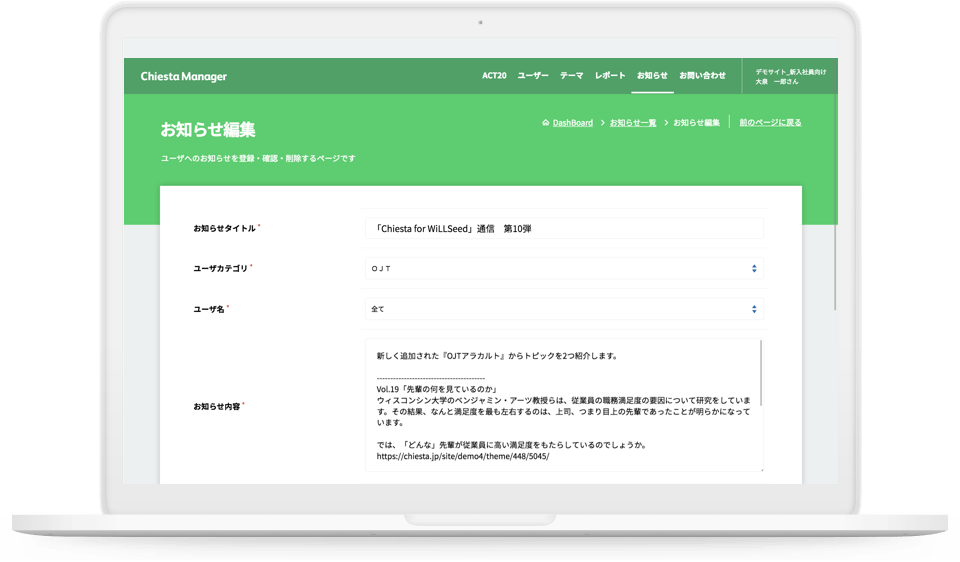Open the ユーザー menu item

coord(533,75)
